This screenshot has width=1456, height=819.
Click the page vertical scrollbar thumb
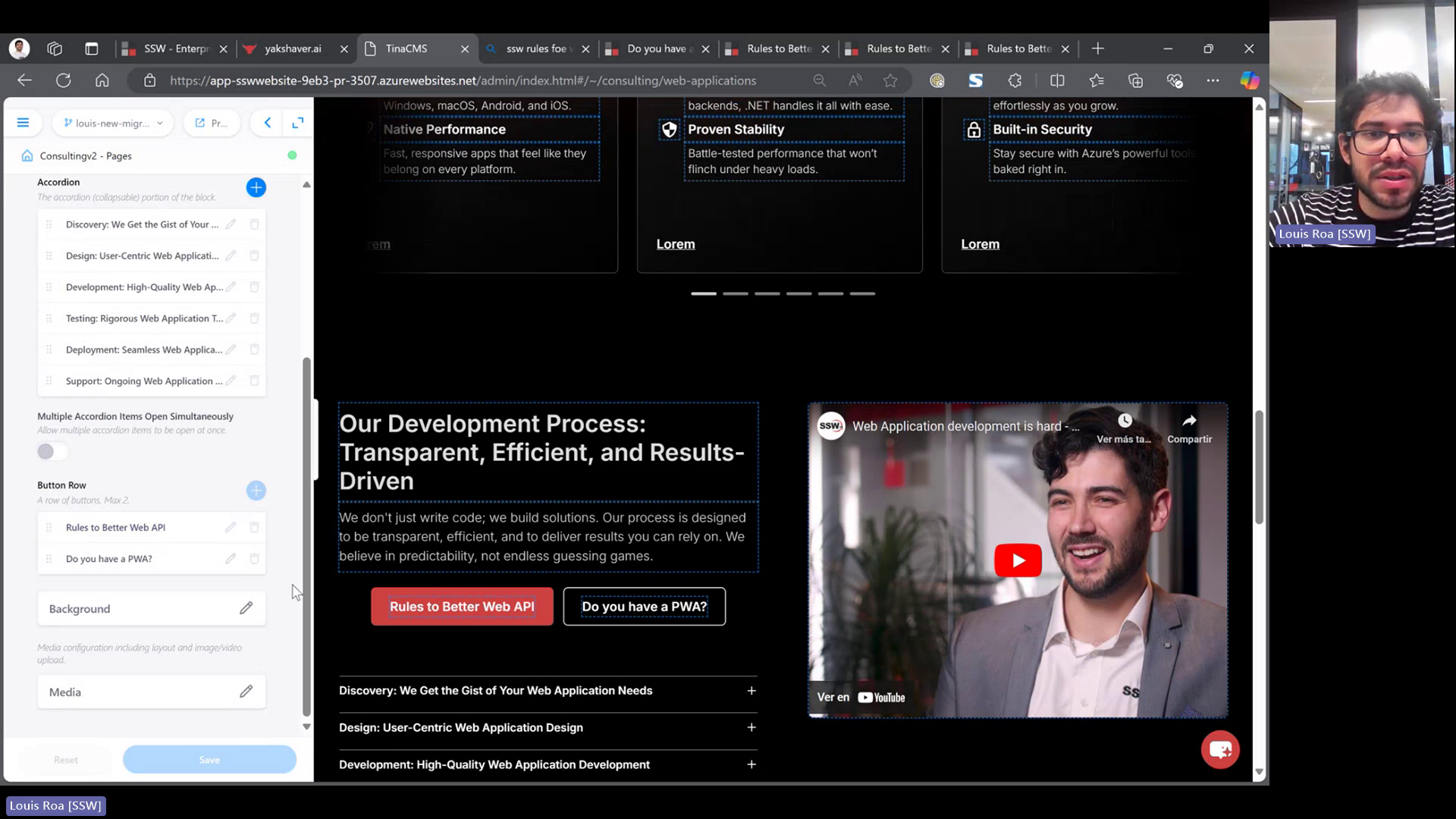click(x=1259, y=467)
